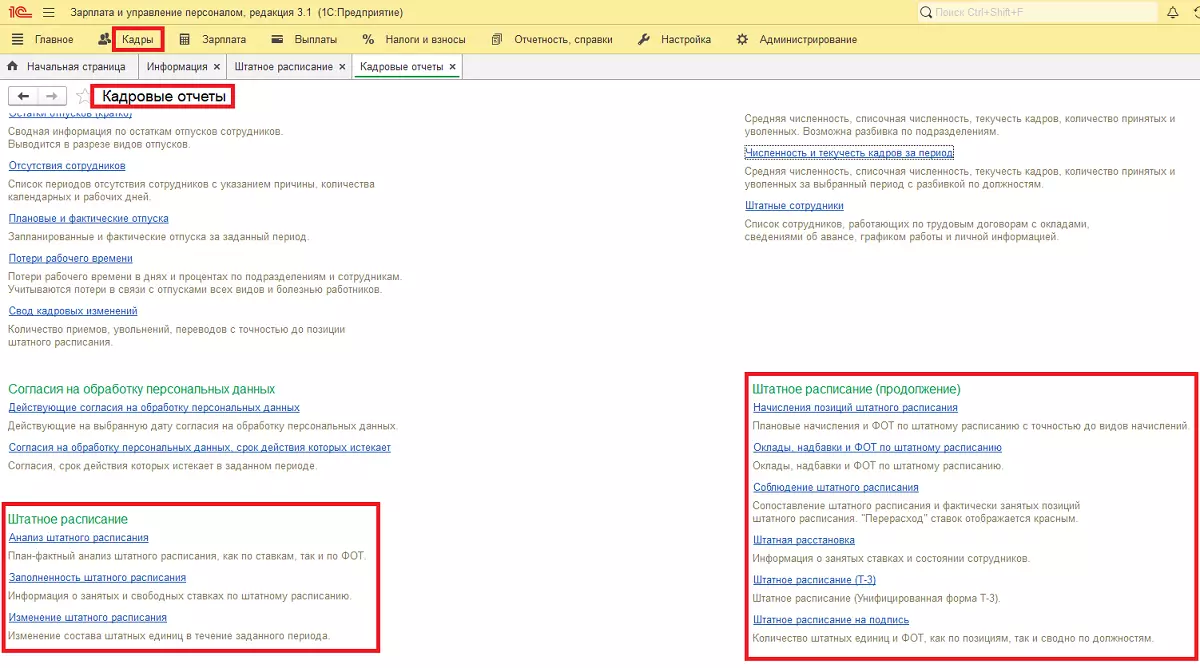1200x668 pixels.
Task: Switch to Штатное расписание tab
Action: [283, 66]
